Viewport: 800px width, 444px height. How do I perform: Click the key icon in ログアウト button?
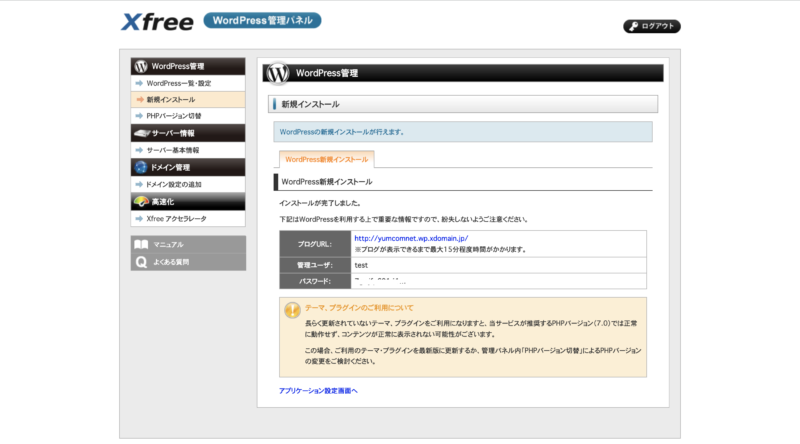[x=634, y=26]
